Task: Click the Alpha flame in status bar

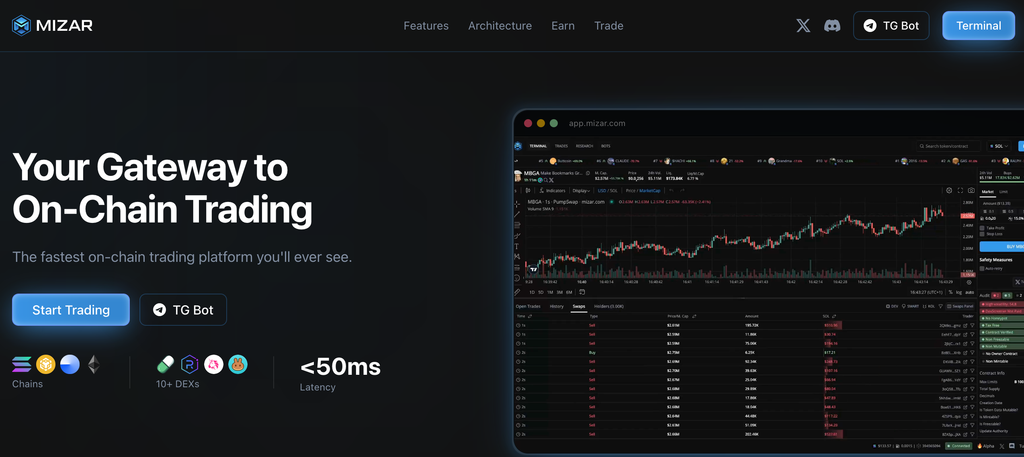Action: (980, 446)
